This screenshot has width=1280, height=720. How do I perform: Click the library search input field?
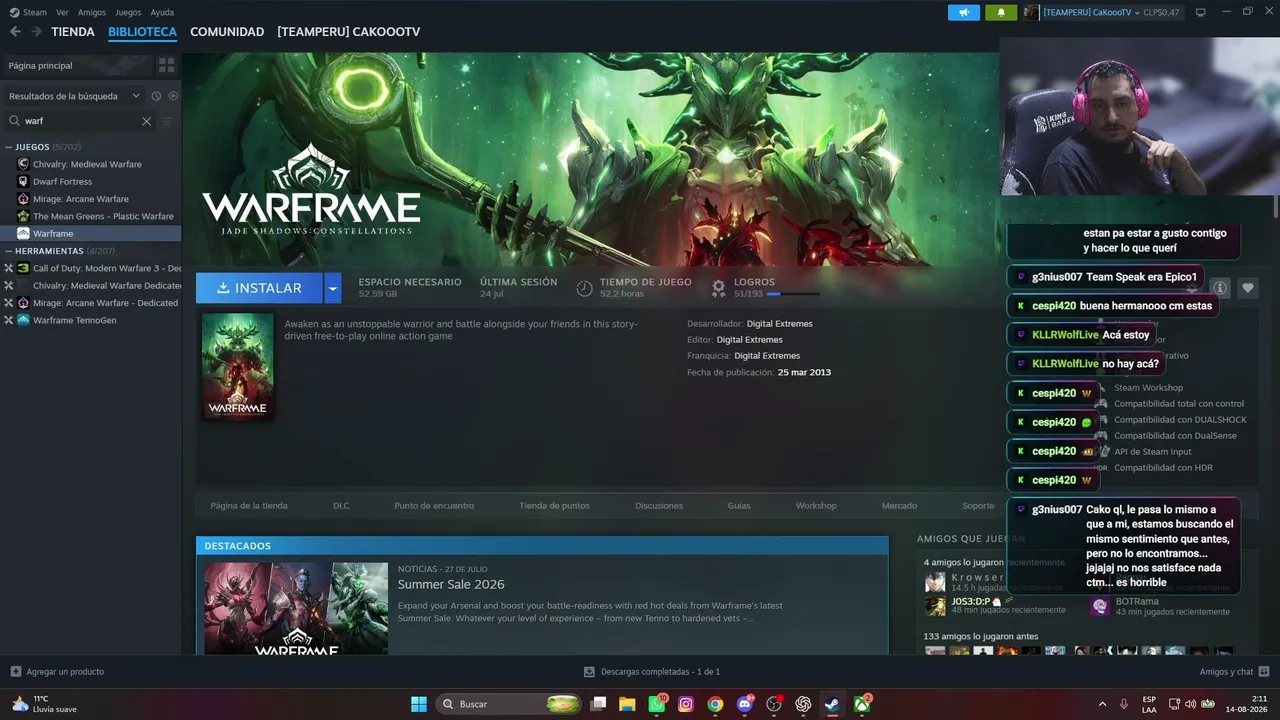(x=80, y=121)
